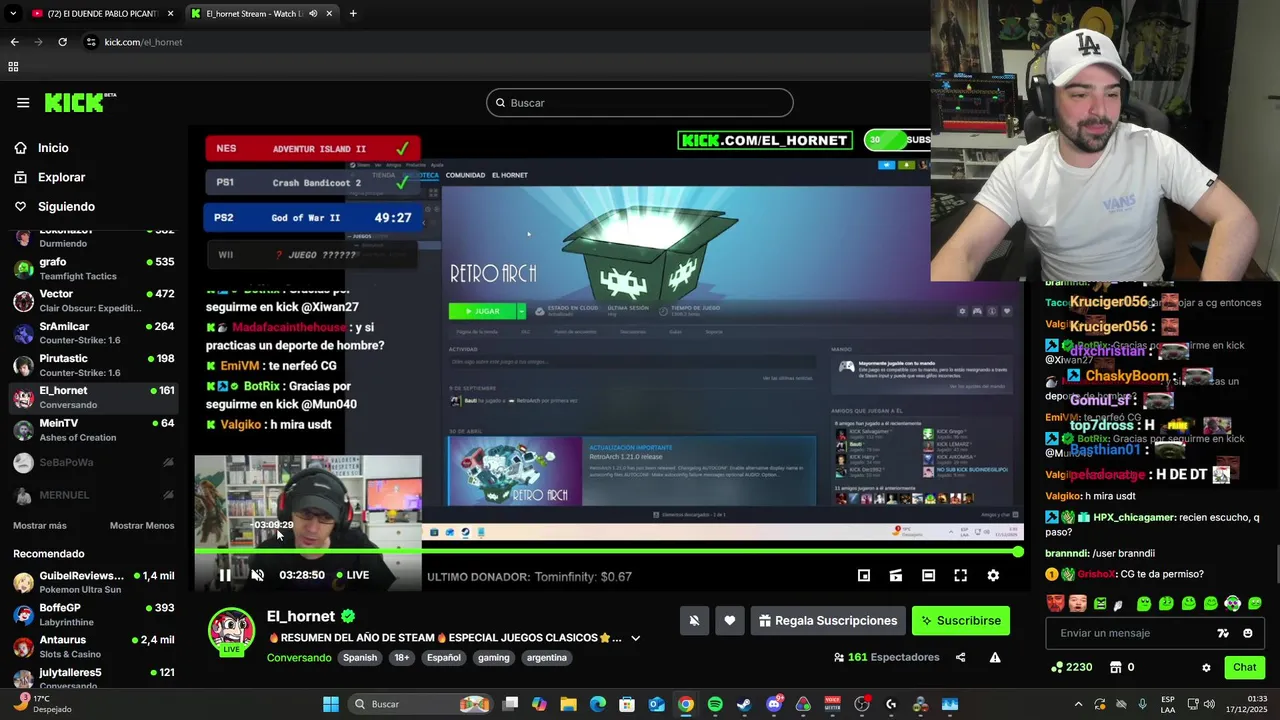Open picture-in-picture mini player
The height and width of the screenshot is (720, 1280).
pyautogui.click(x=864, y=575)
